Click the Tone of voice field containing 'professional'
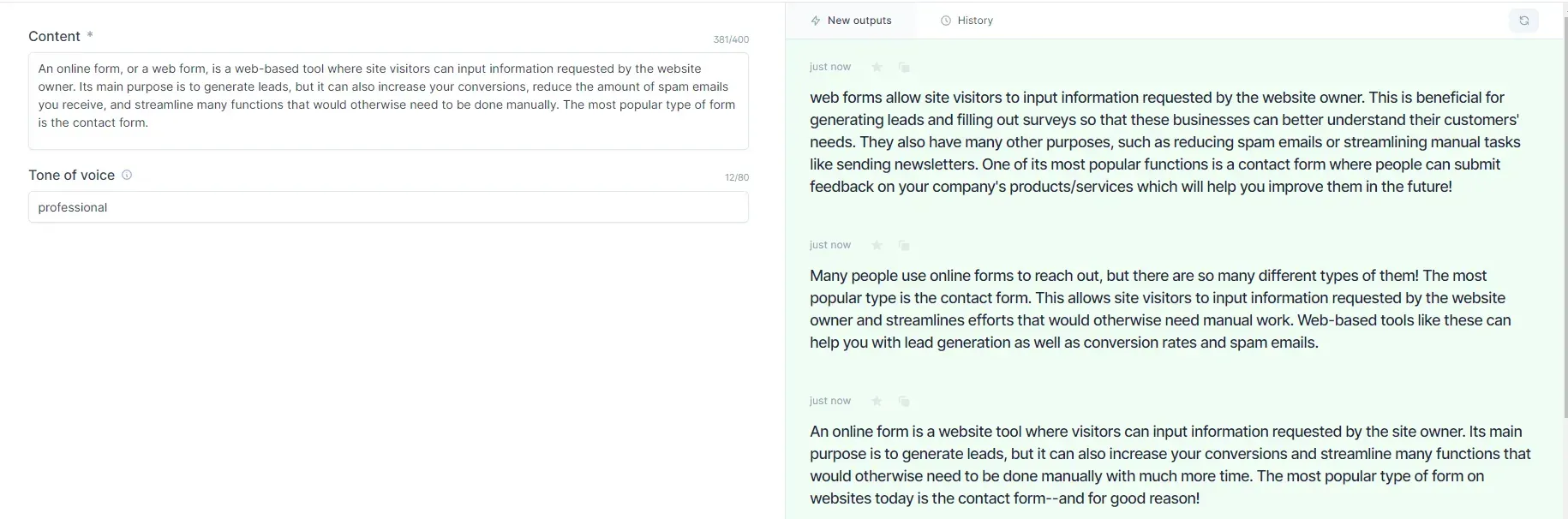Viewport: 1568px width, 519px height. (388, 207)
